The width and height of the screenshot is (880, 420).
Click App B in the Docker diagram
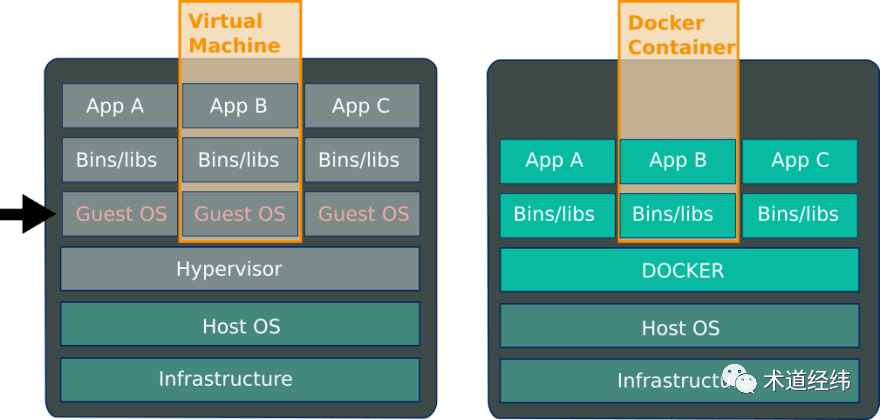point(678,161)
